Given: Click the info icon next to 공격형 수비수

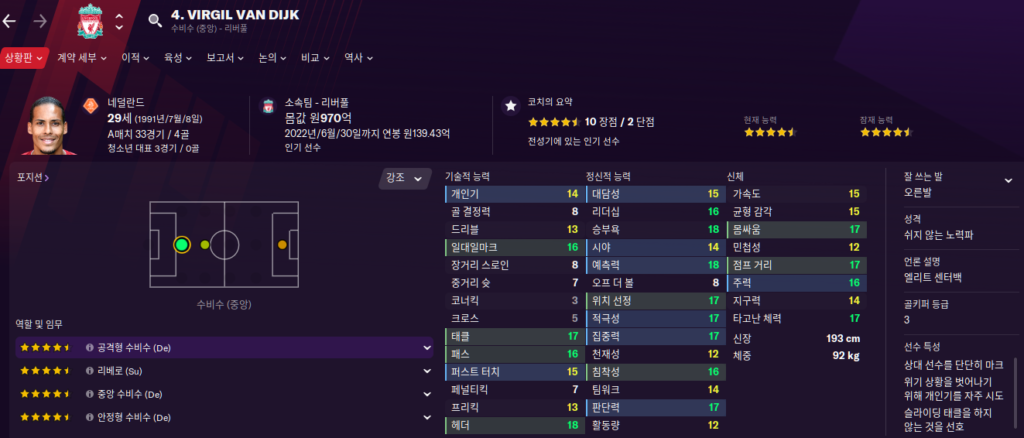Looking at the screenshot, I should 89,348.
